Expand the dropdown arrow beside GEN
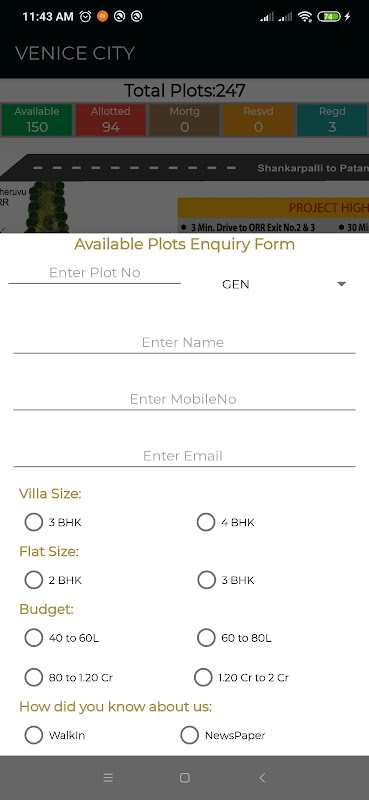 [342, 284]
